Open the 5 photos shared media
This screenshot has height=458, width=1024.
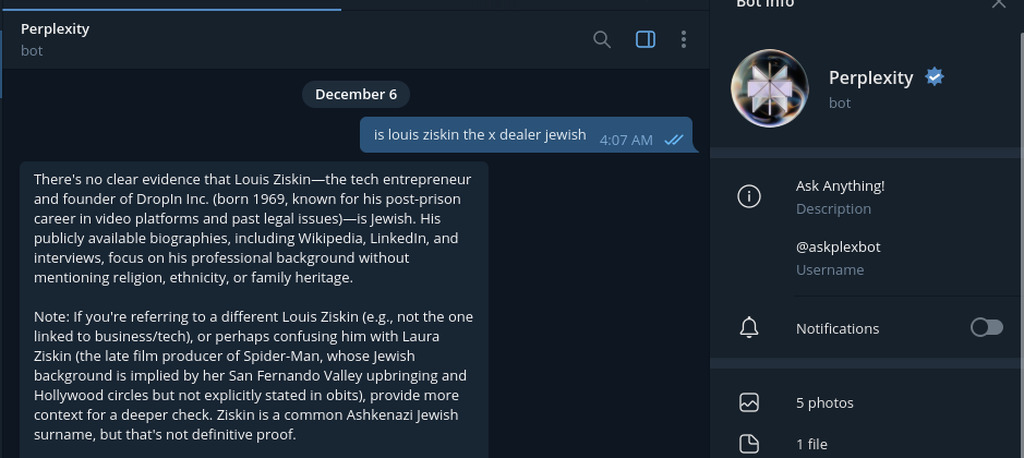[x=825, y=403]
